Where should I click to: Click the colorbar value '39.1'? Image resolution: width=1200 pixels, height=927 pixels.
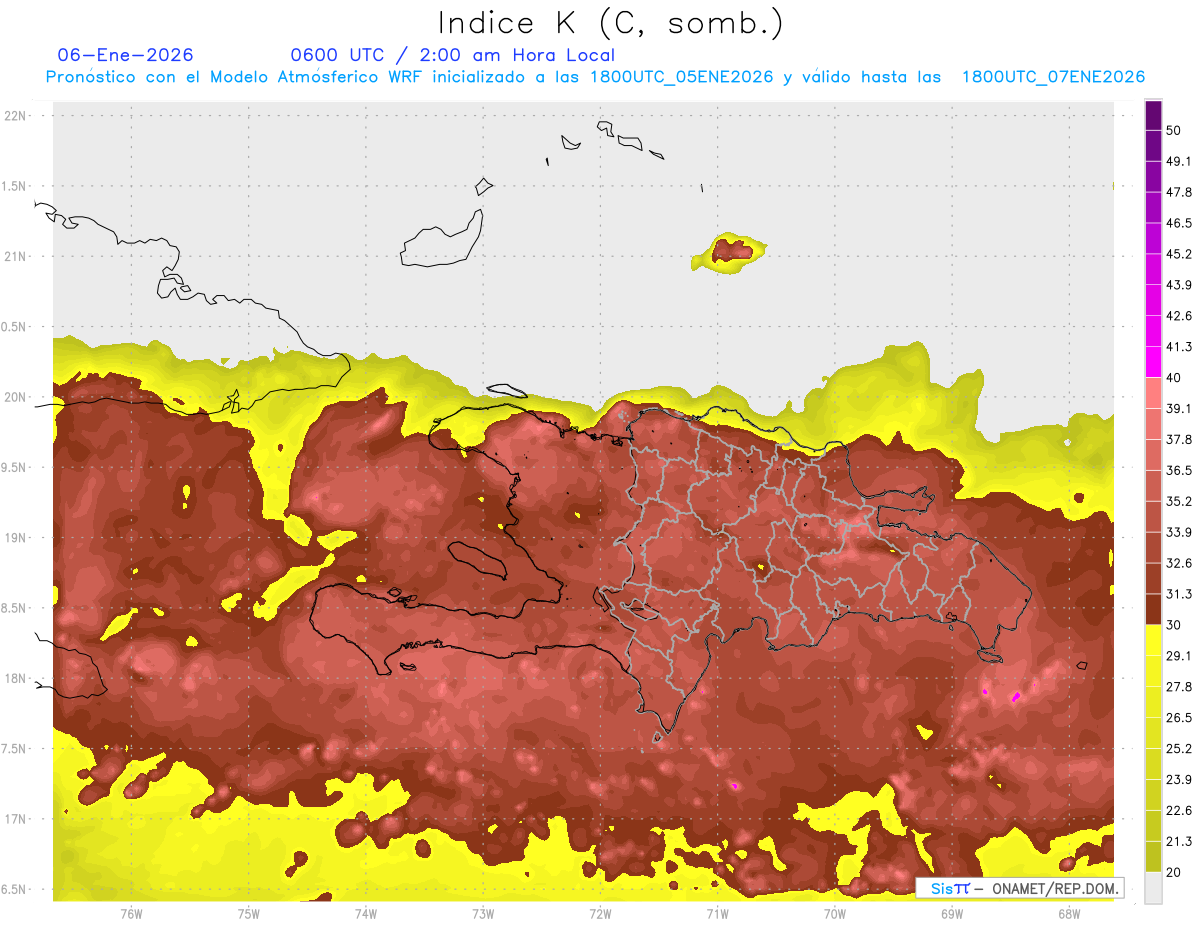(1178, 408)
